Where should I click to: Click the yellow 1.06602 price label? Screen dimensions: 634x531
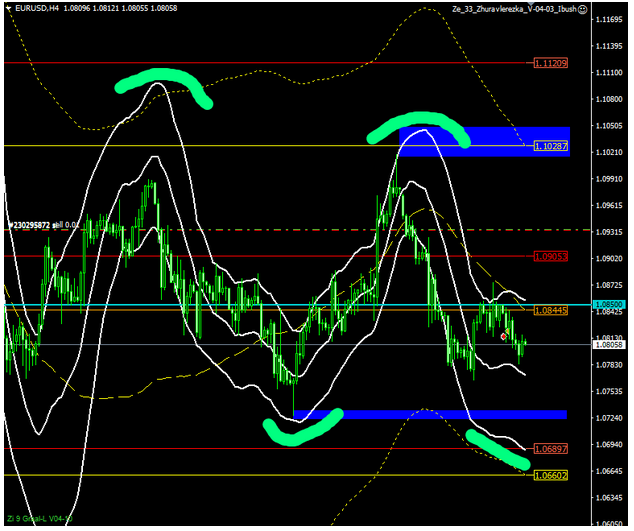pyautogui.click(x=551, y=475)
